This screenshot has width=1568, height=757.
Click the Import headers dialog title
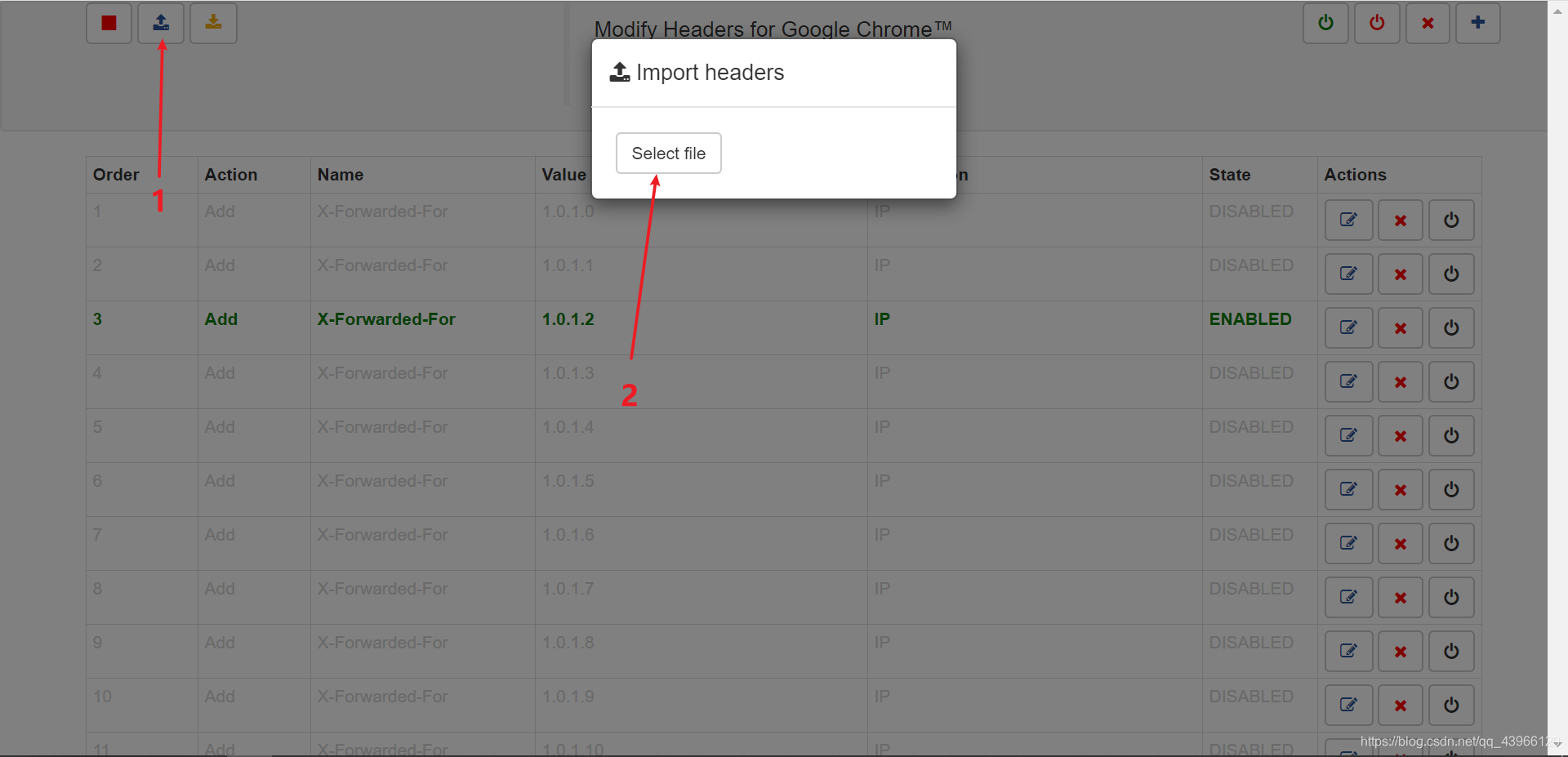tap(710, 73)
